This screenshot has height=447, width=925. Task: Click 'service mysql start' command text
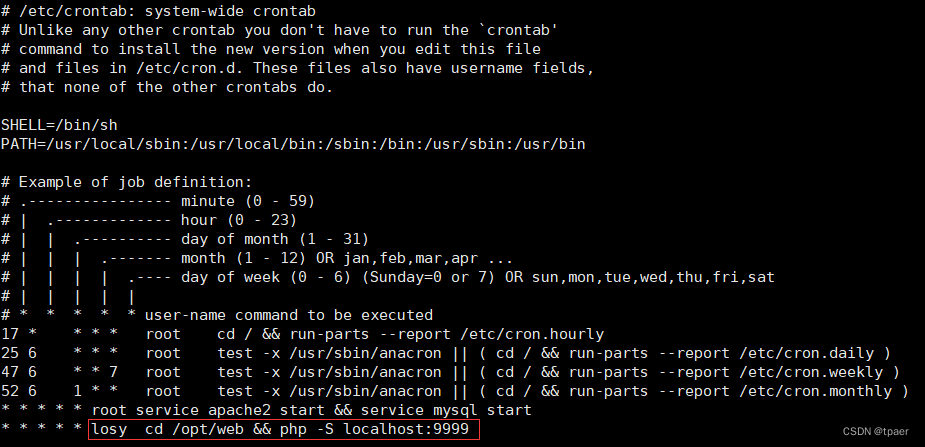pyautogui.click(x=446, y=410)
